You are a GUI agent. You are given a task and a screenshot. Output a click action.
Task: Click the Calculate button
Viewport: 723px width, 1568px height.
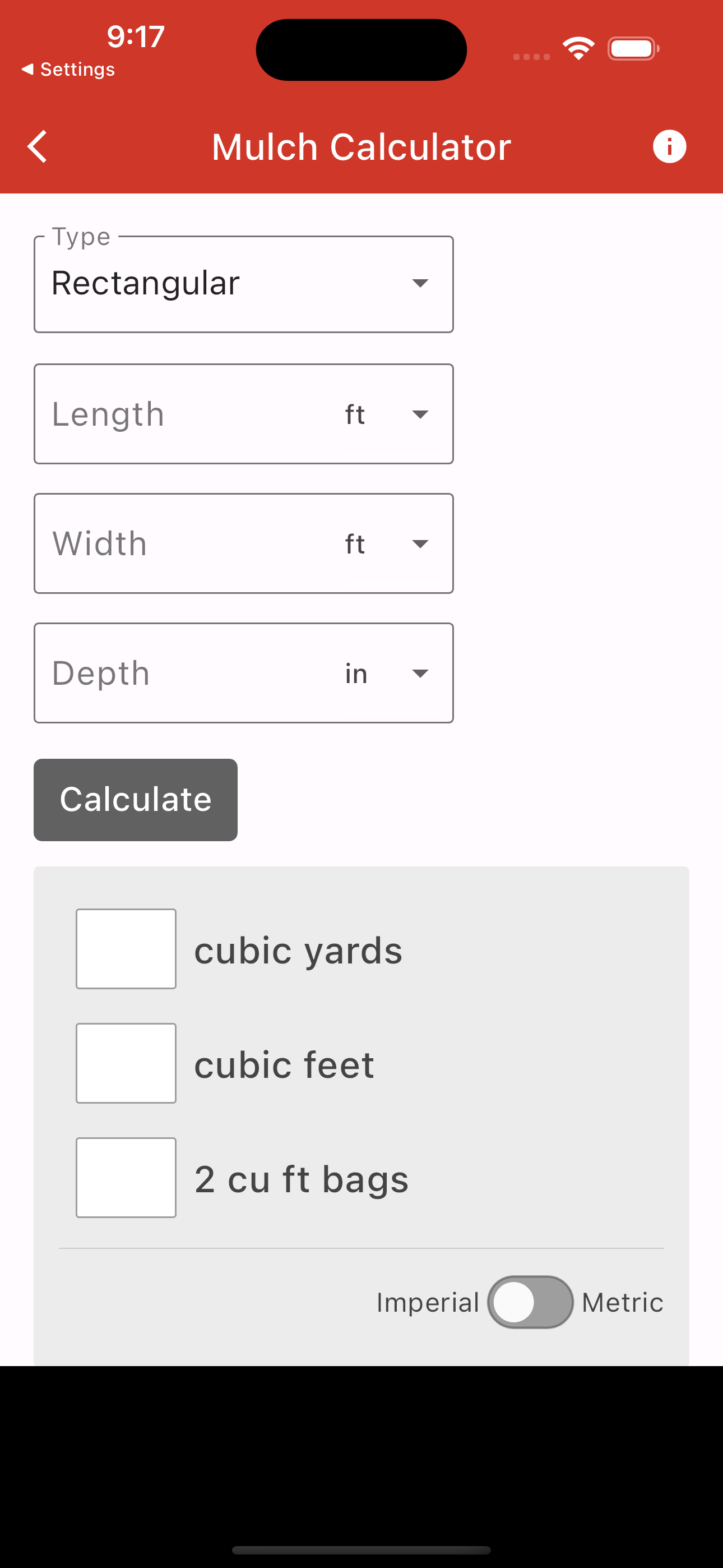pos(136,800)
